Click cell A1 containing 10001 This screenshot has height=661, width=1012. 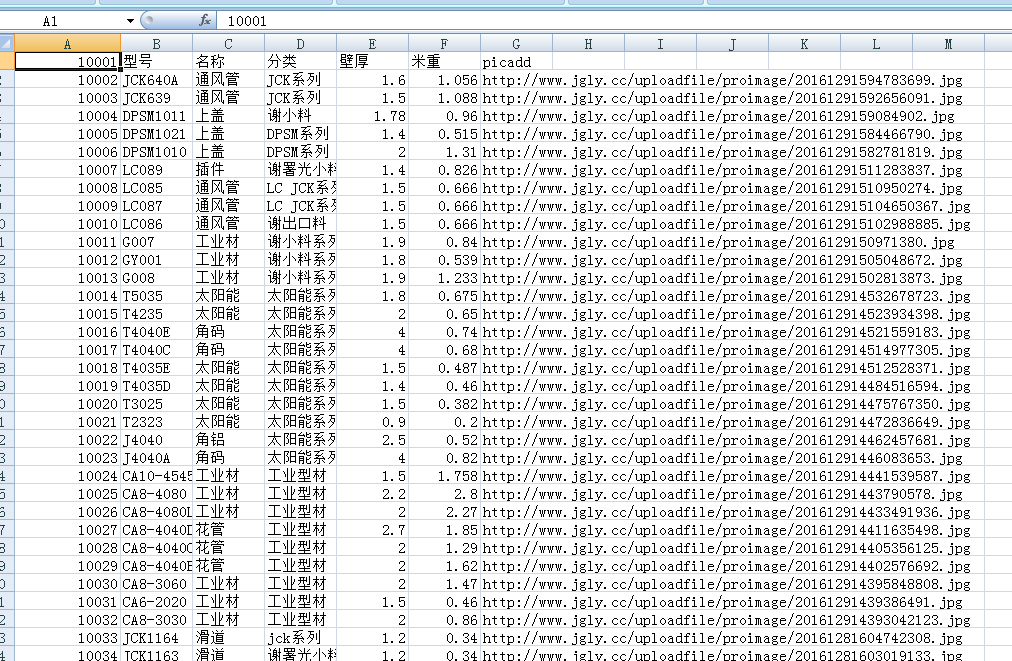(67, 61)
